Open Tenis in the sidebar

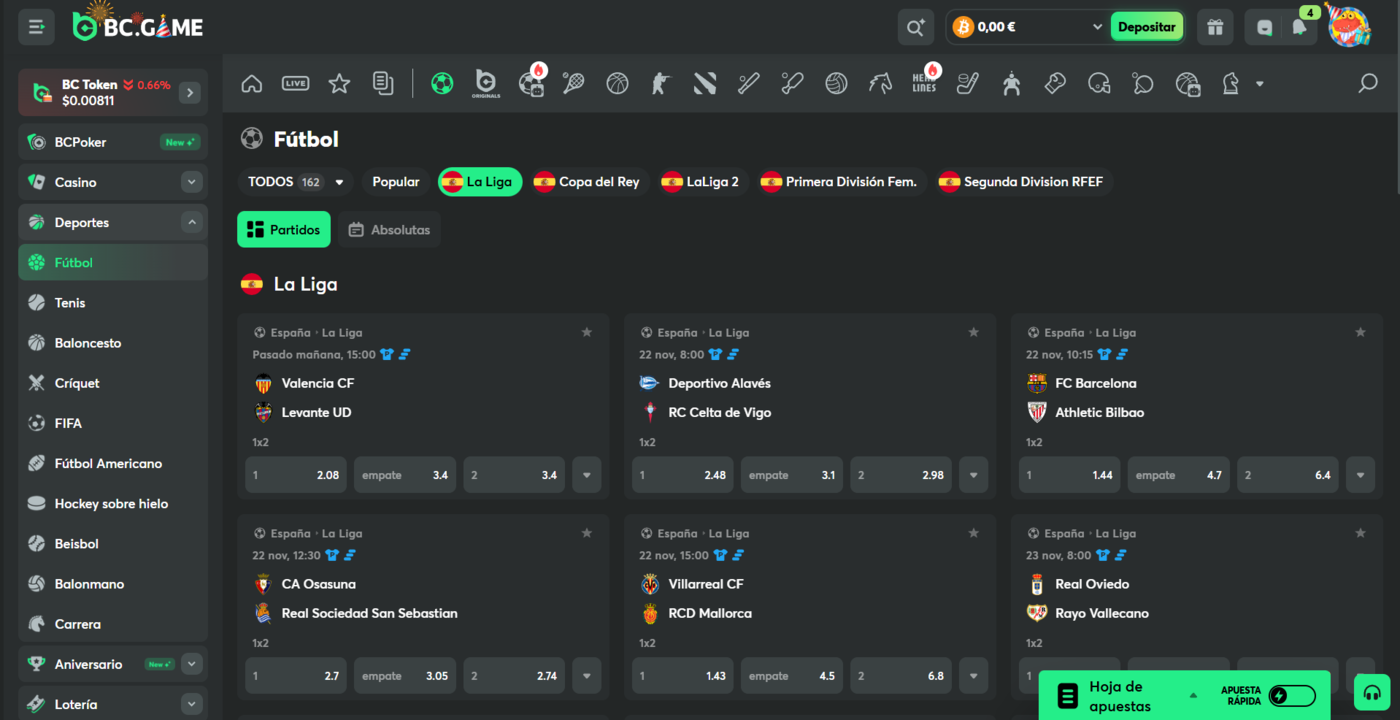tap(70, 303)
